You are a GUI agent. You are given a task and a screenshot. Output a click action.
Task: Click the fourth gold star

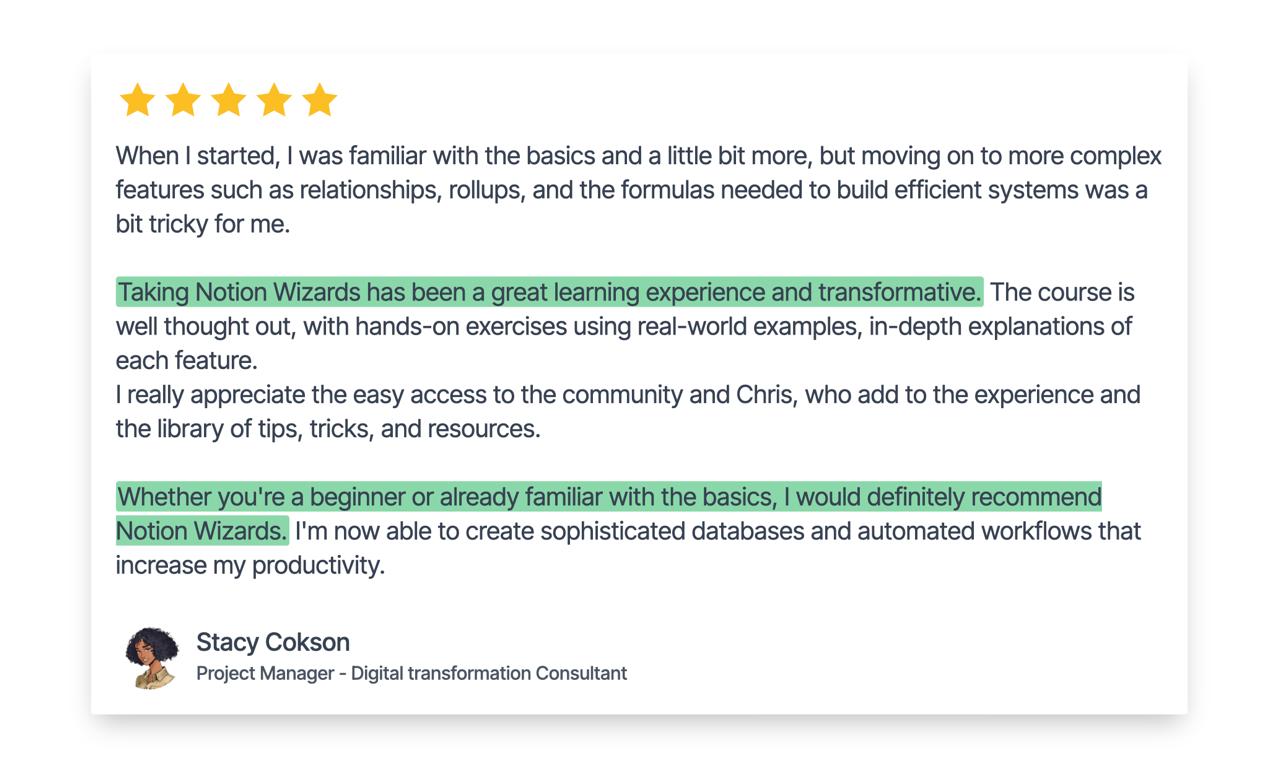274,100
